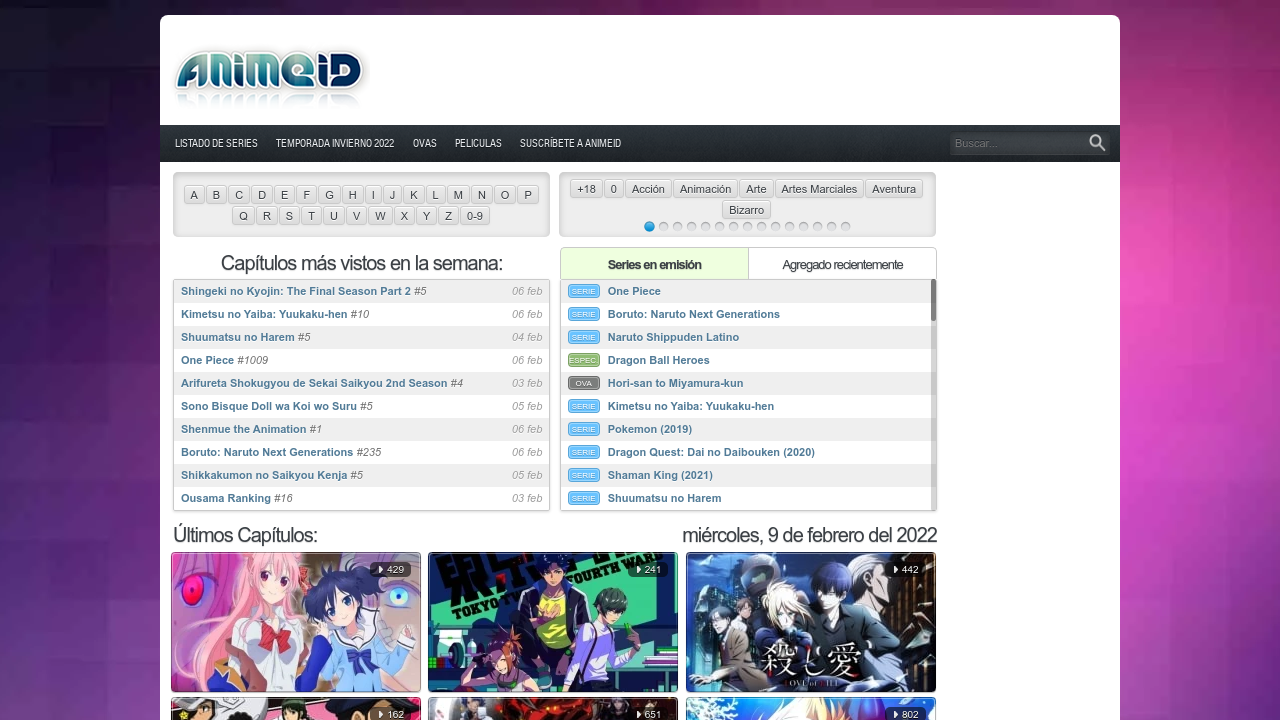Select the Animación genre button
This screenshot has width=1280, height=720.
coord(706,189)
